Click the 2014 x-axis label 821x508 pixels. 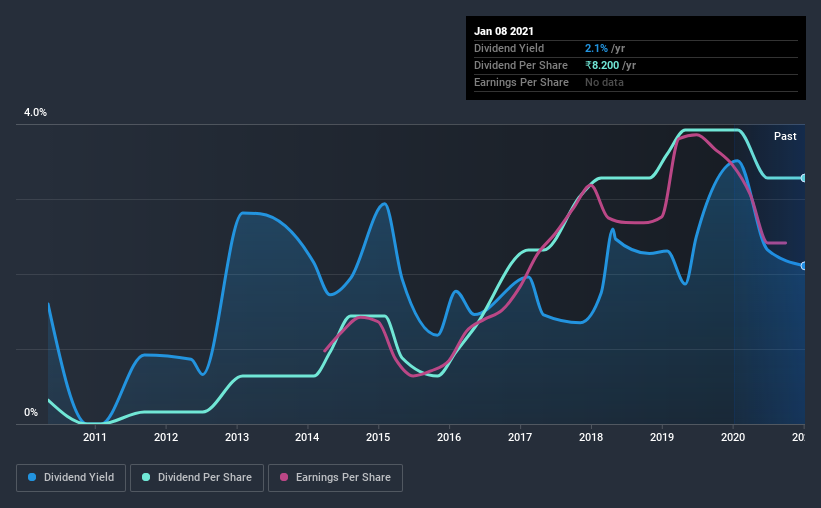coord(307,437)
